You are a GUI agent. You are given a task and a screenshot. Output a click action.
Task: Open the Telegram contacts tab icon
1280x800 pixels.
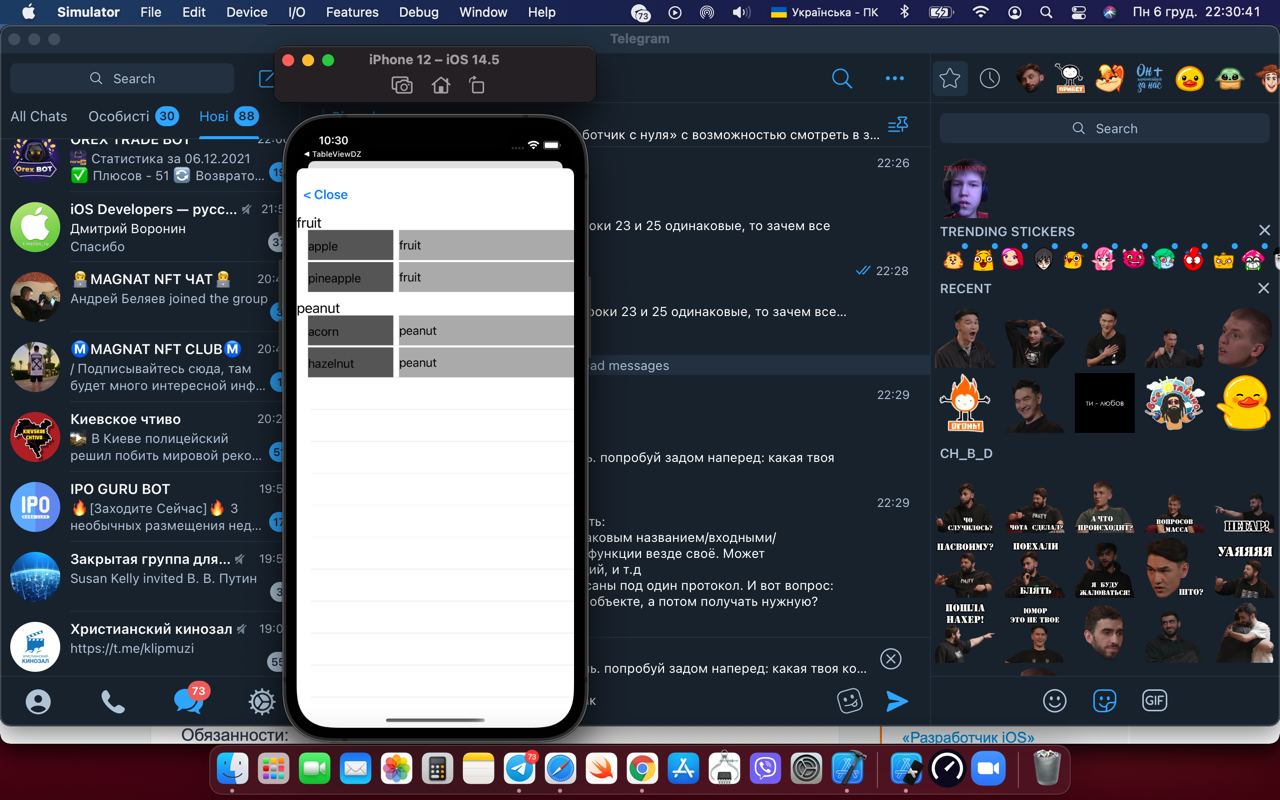[x=38, y=701]
